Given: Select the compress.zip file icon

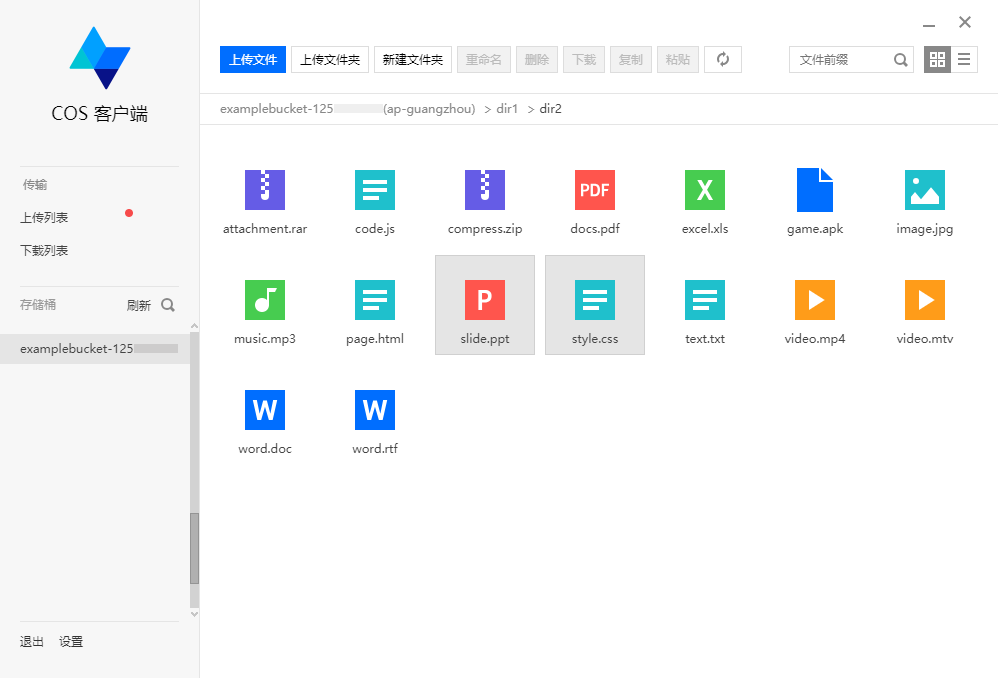Looking at the screenshot, I should (x=484, y=190).
